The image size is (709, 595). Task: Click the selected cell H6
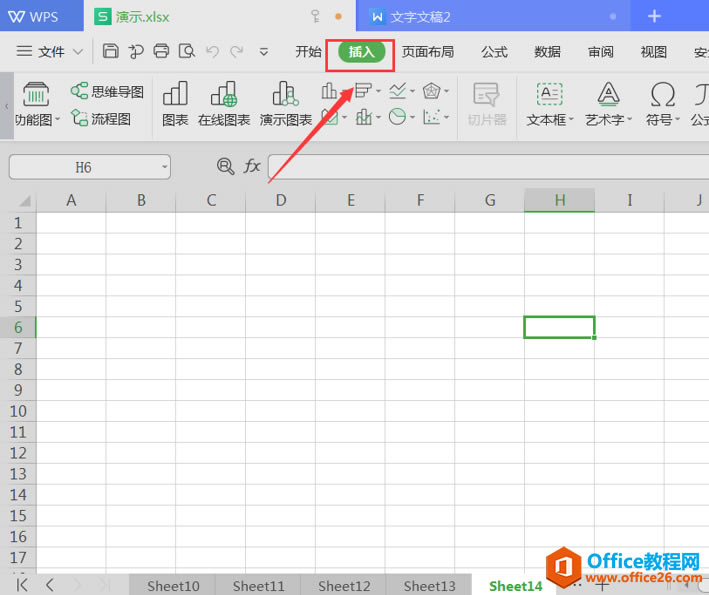click(559, 327)
